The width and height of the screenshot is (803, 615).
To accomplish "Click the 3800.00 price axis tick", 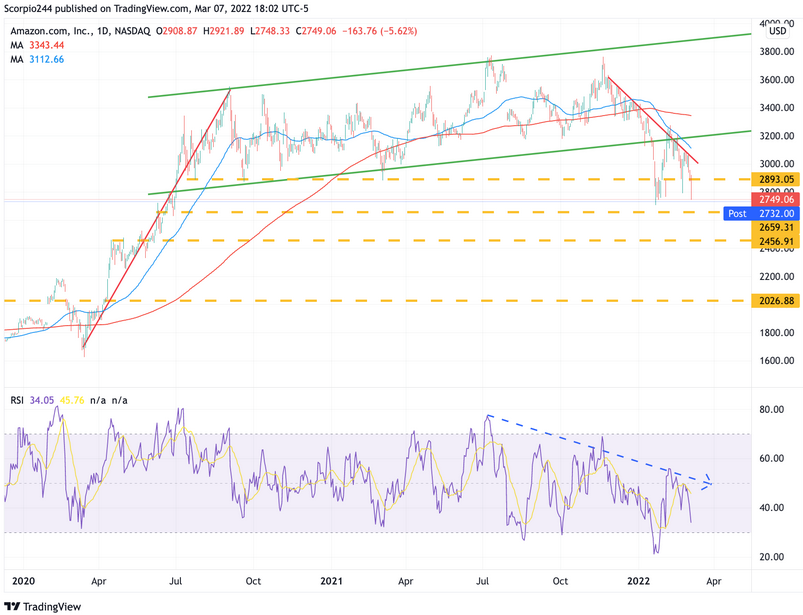I will click(x=777, y=52).
